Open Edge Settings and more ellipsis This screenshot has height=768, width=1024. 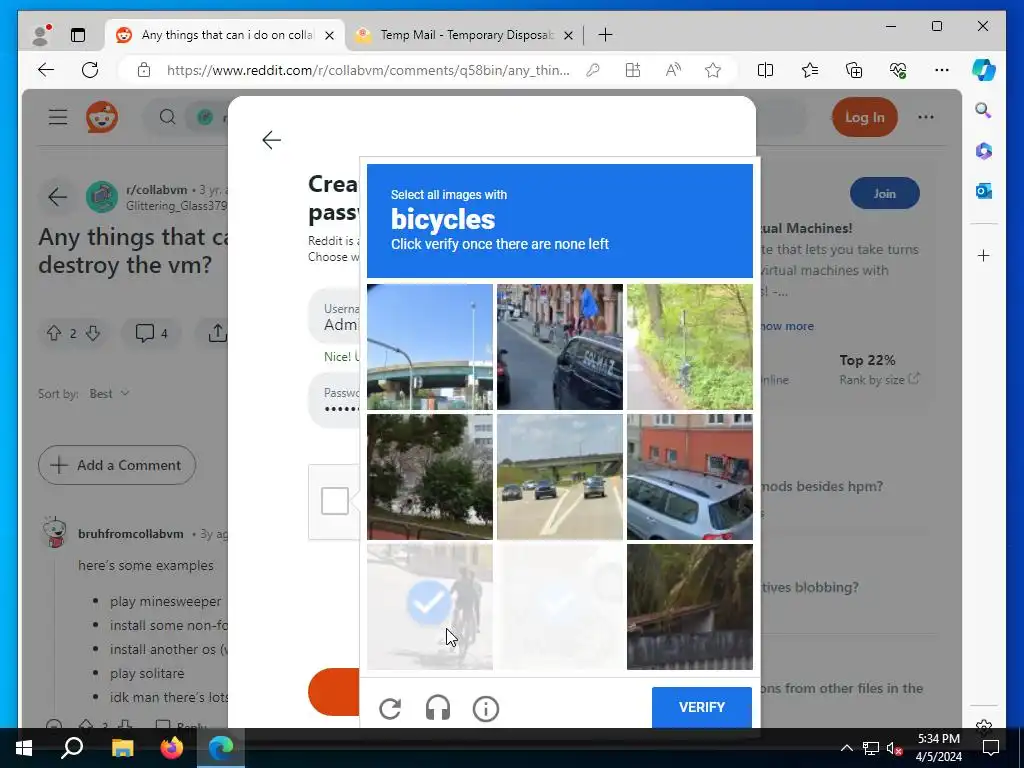pos(942,70)
